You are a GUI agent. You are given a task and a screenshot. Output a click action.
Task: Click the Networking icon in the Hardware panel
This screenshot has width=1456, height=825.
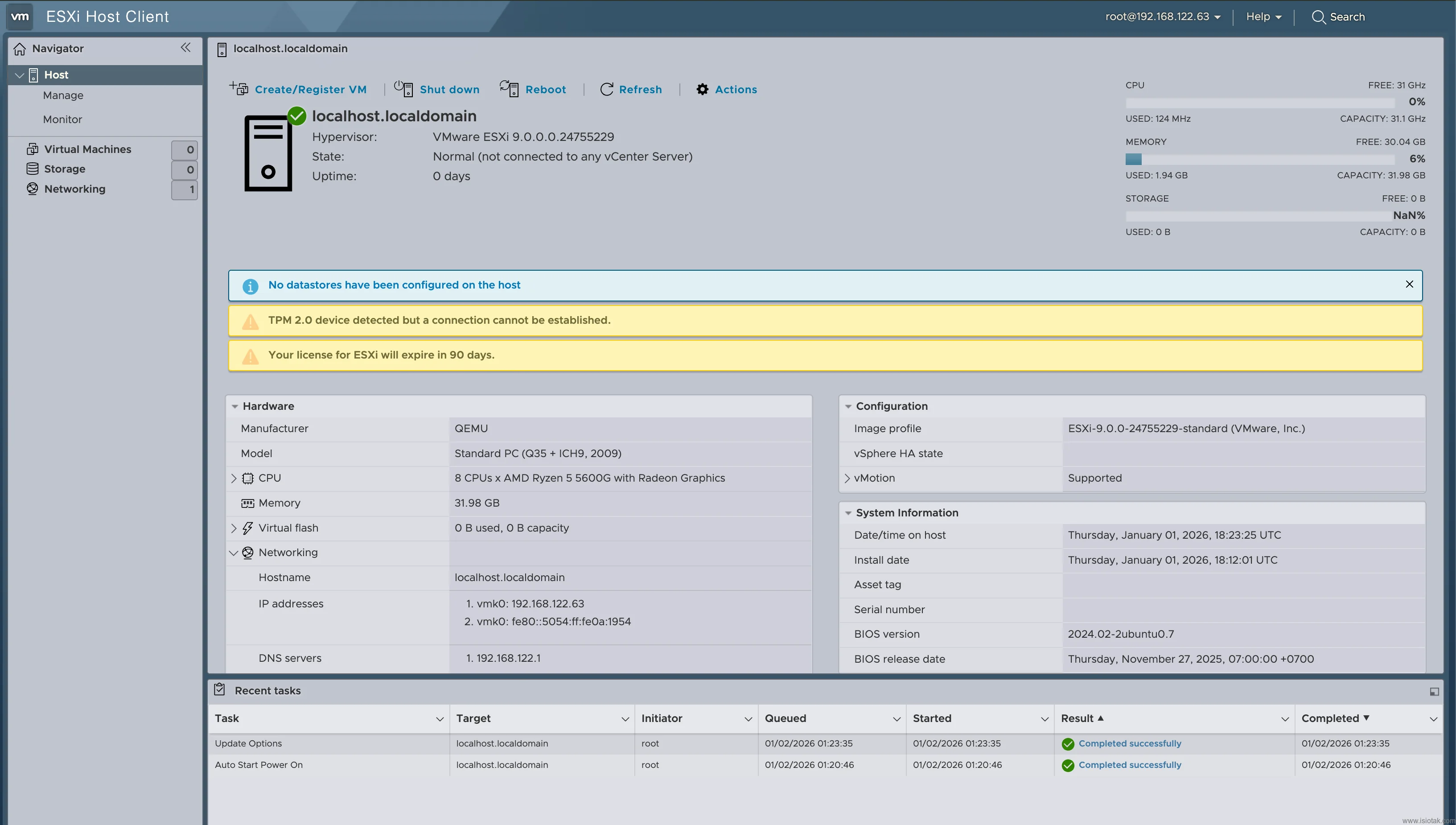pos(247,553)
